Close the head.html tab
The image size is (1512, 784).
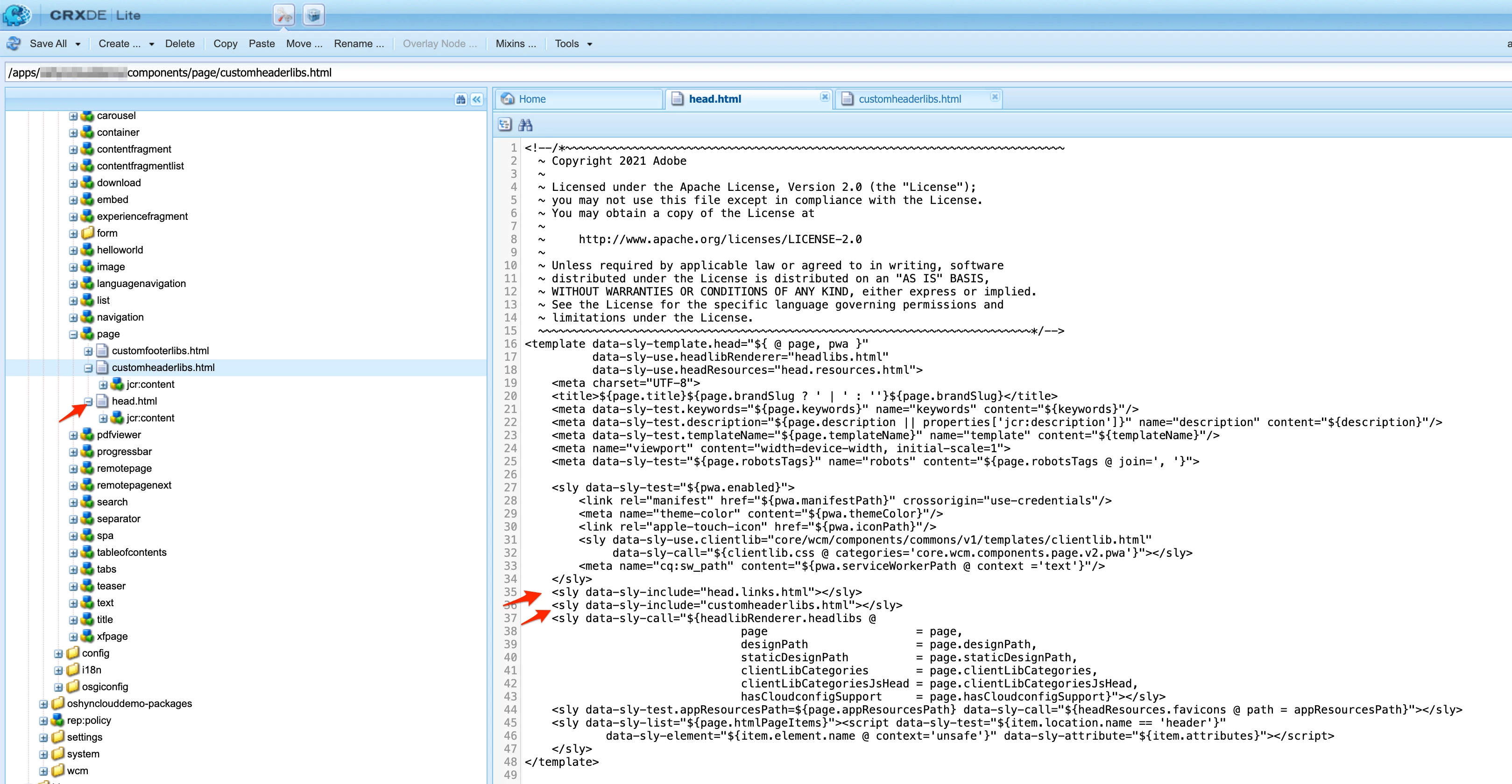[x=825, y=97]
